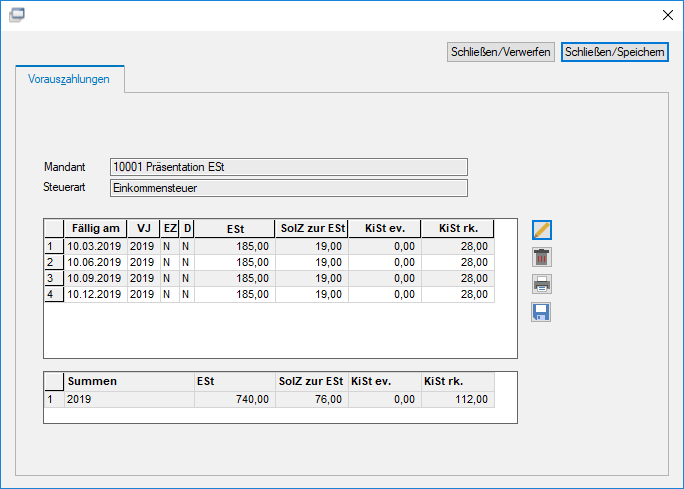
Task: Select row 3 header for 10.09.2019
Action: pos(54,278)
